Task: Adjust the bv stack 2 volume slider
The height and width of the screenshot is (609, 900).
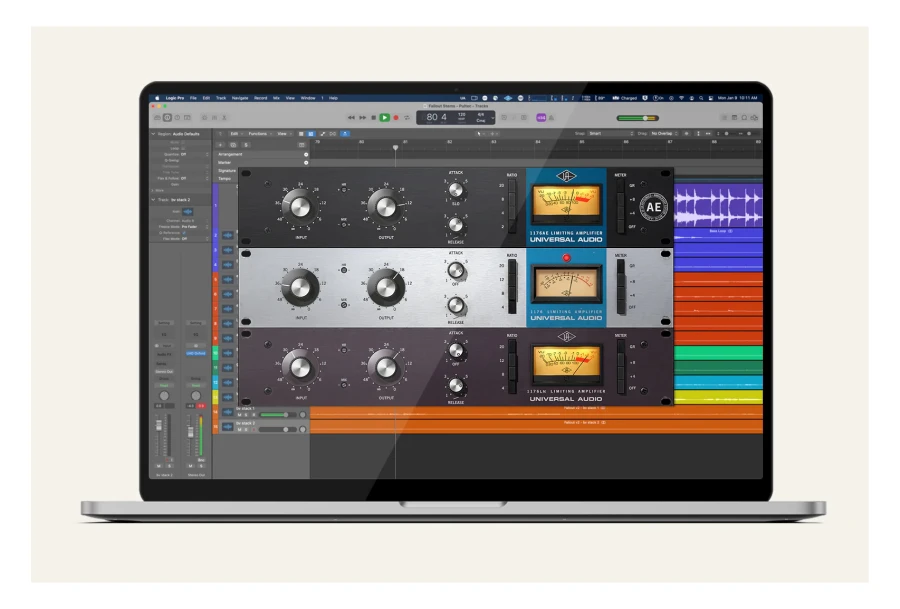Action: coord(277,429)
